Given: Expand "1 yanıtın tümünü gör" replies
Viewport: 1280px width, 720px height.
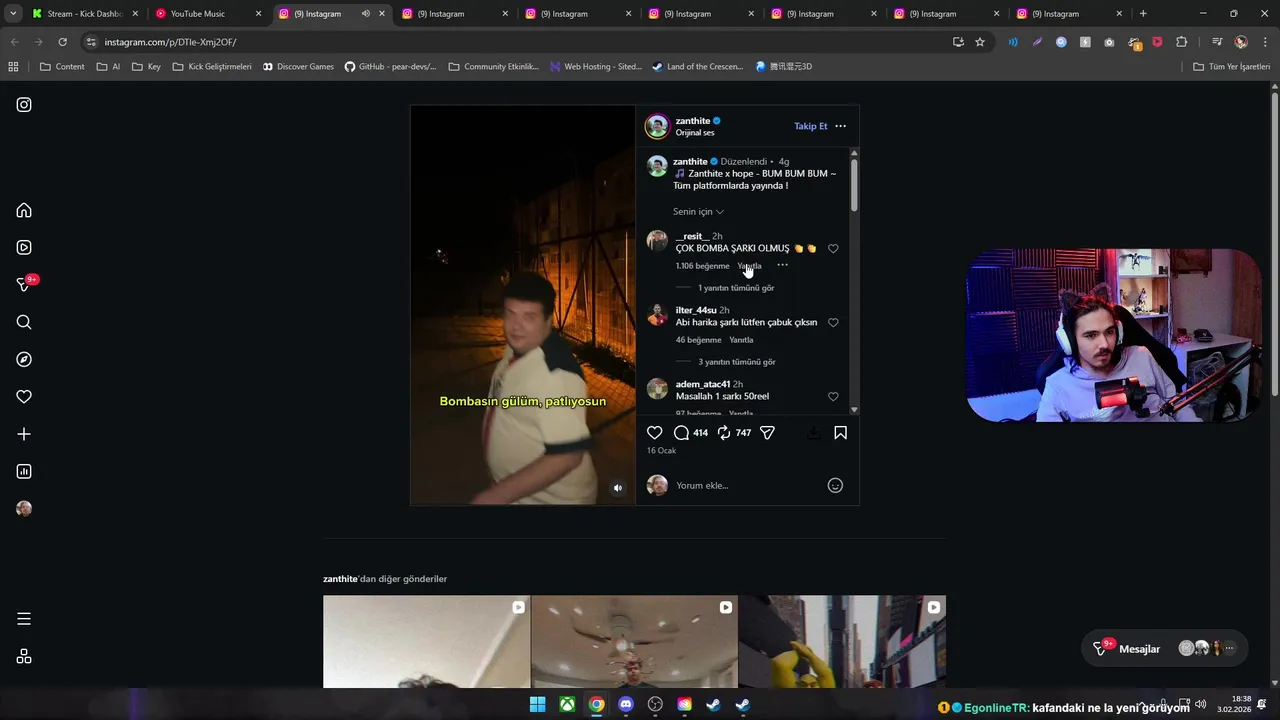Looking at the screenshot, I should [736, 288].
